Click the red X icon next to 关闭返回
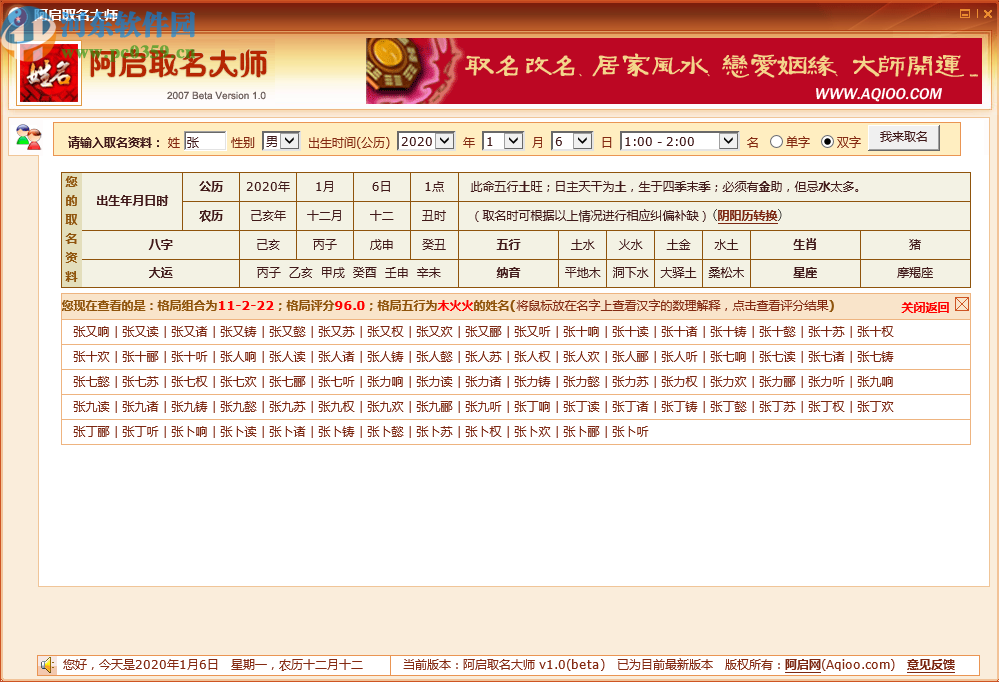 point(961,302)
